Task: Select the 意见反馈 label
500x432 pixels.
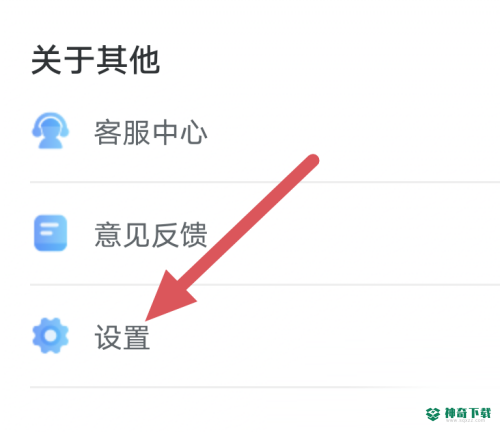Action: click(x=151, y=235)
